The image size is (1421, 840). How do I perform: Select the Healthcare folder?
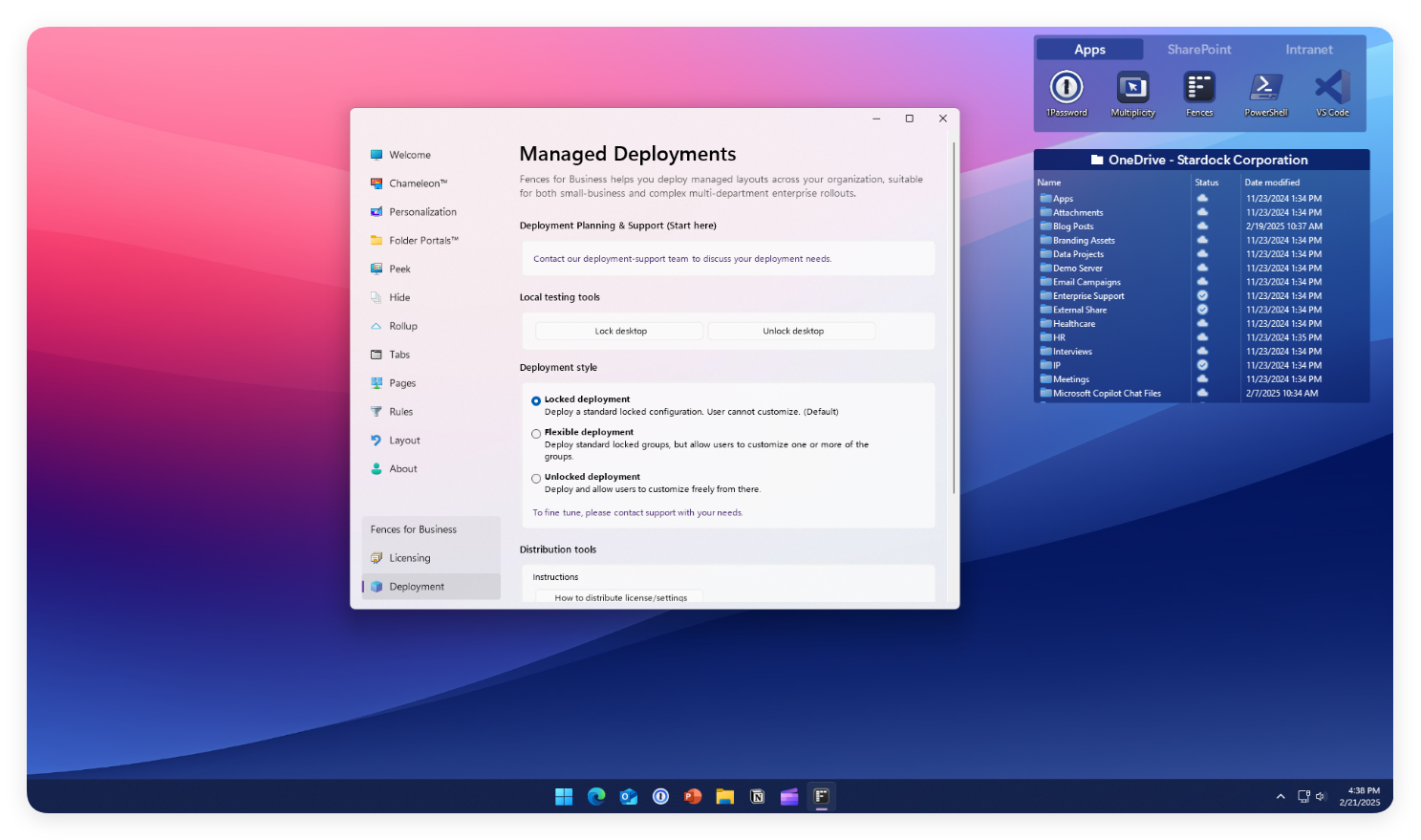click(x=1067, y=324)
